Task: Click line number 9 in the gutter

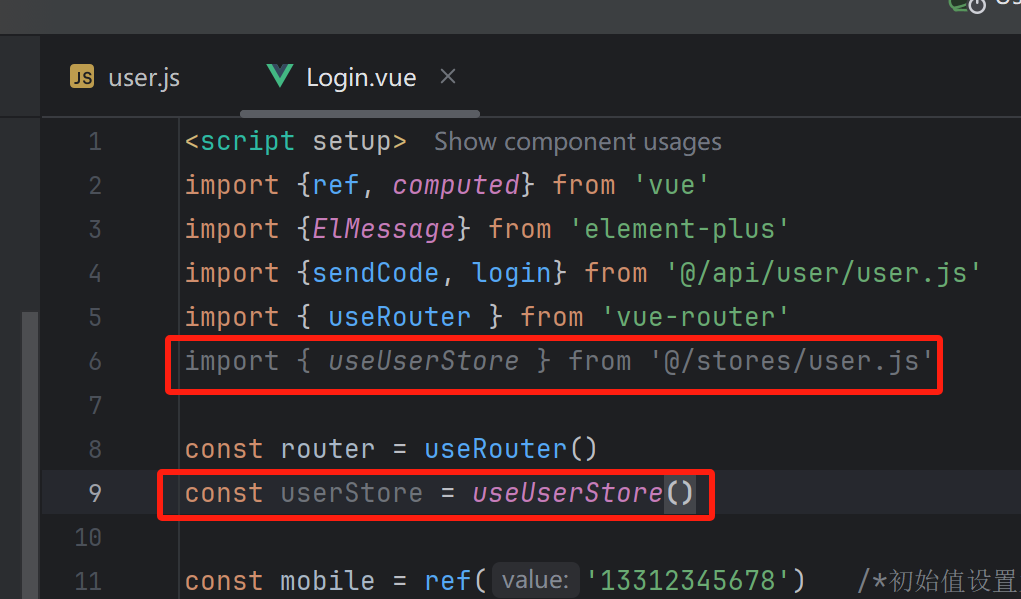Action: (95, 493)
